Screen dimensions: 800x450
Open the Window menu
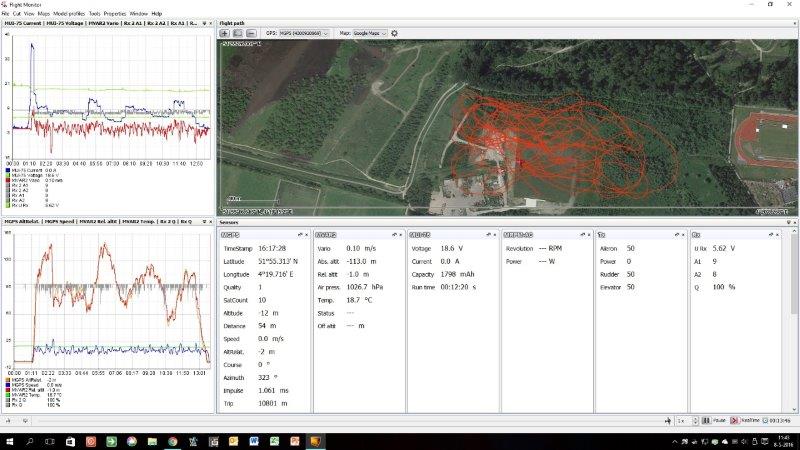[138, 14]
